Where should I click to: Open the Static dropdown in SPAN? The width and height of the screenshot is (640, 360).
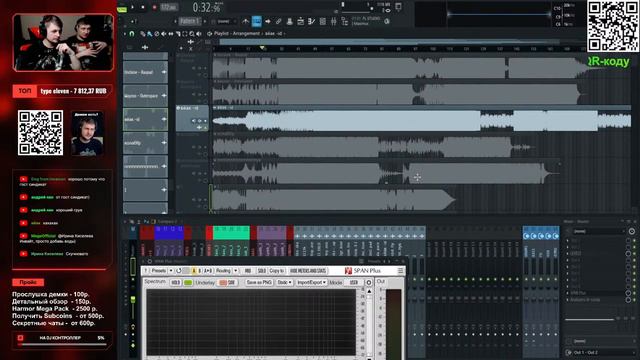point(284,282)
